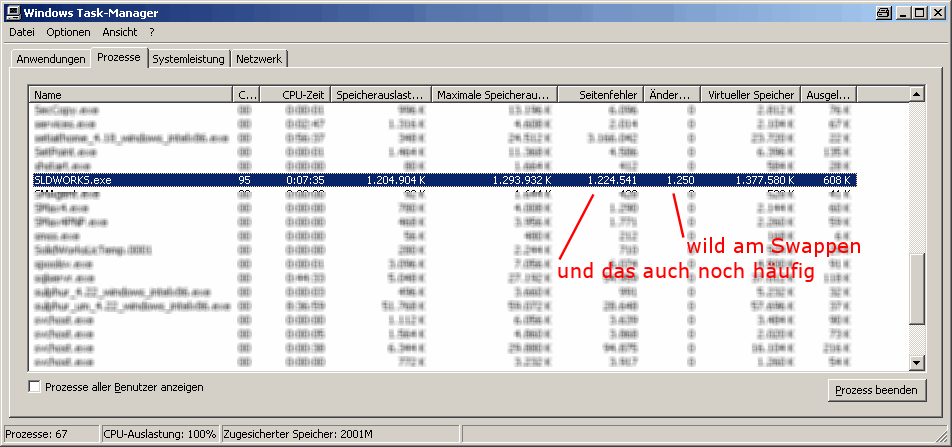Click the process list vertical scrollbar thumb
This screenshot has width=952, height=447.
tap(917, 288)
